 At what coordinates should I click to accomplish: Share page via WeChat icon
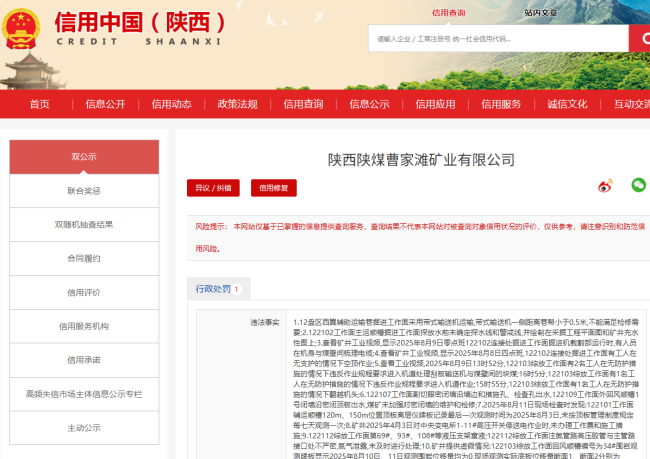[x=638, y=185]
